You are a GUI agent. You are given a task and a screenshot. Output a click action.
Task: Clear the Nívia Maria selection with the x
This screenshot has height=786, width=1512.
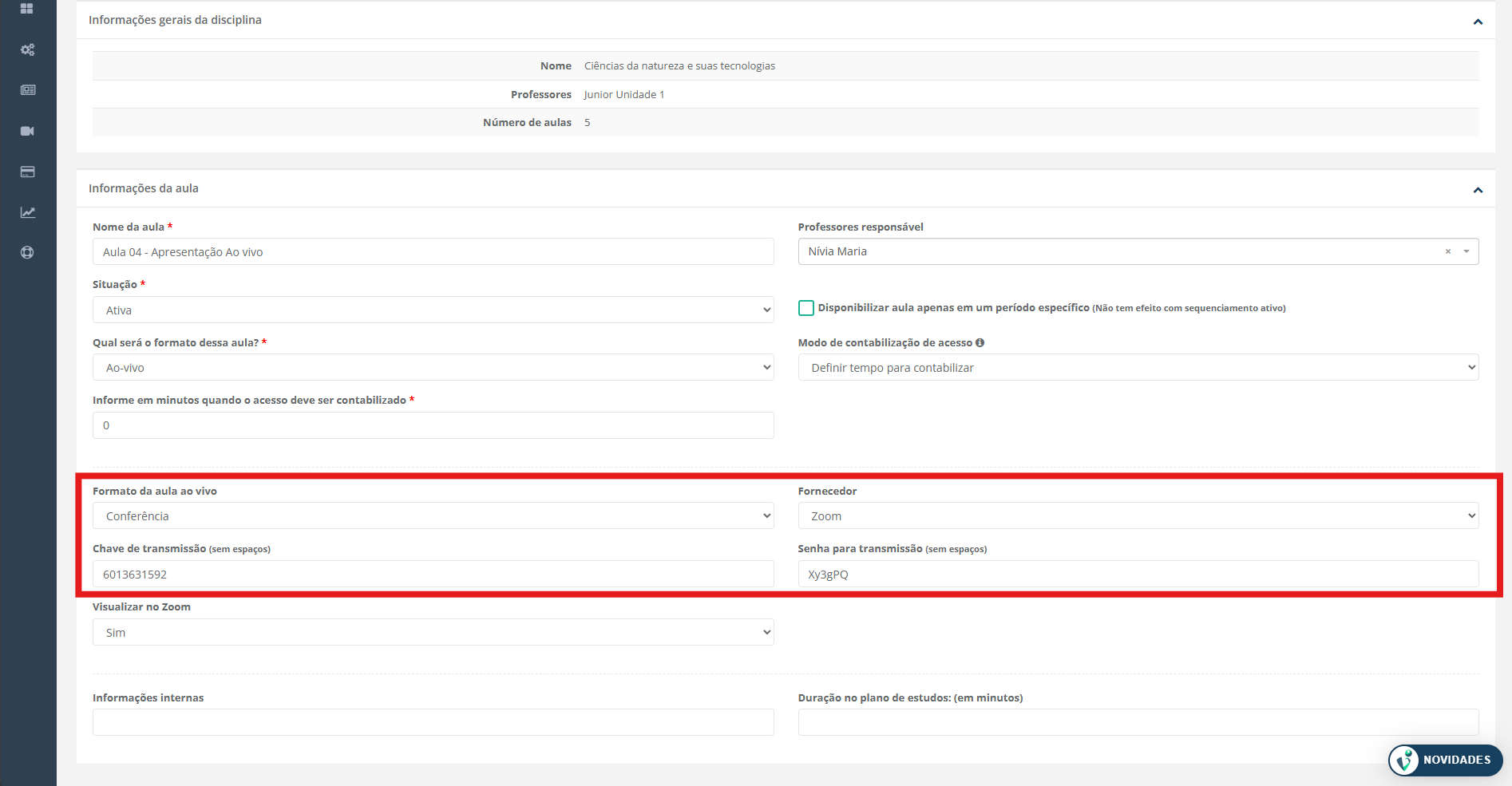click(1447, 251)
